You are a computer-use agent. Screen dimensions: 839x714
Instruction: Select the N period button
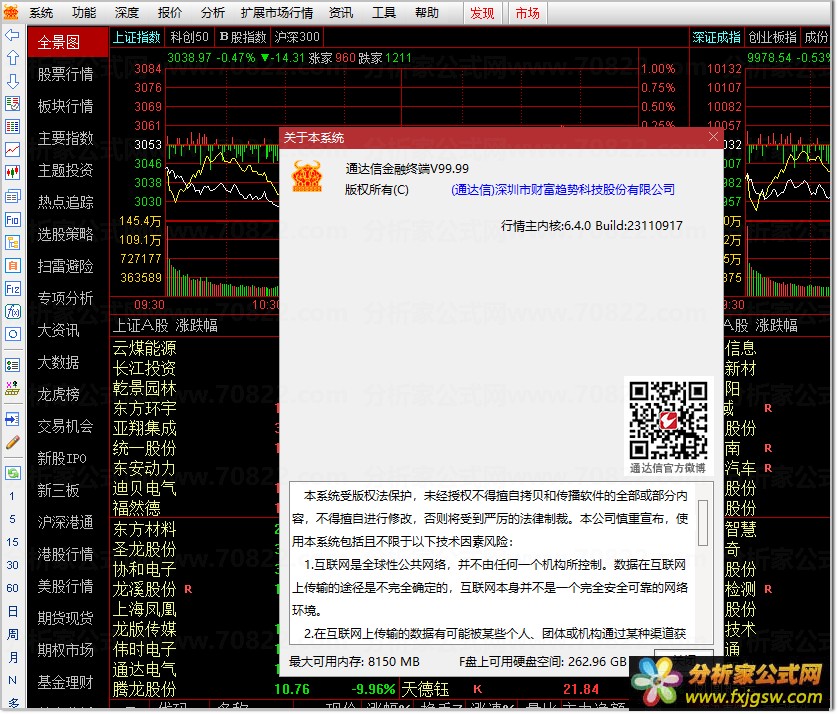(x=12, y=680)
